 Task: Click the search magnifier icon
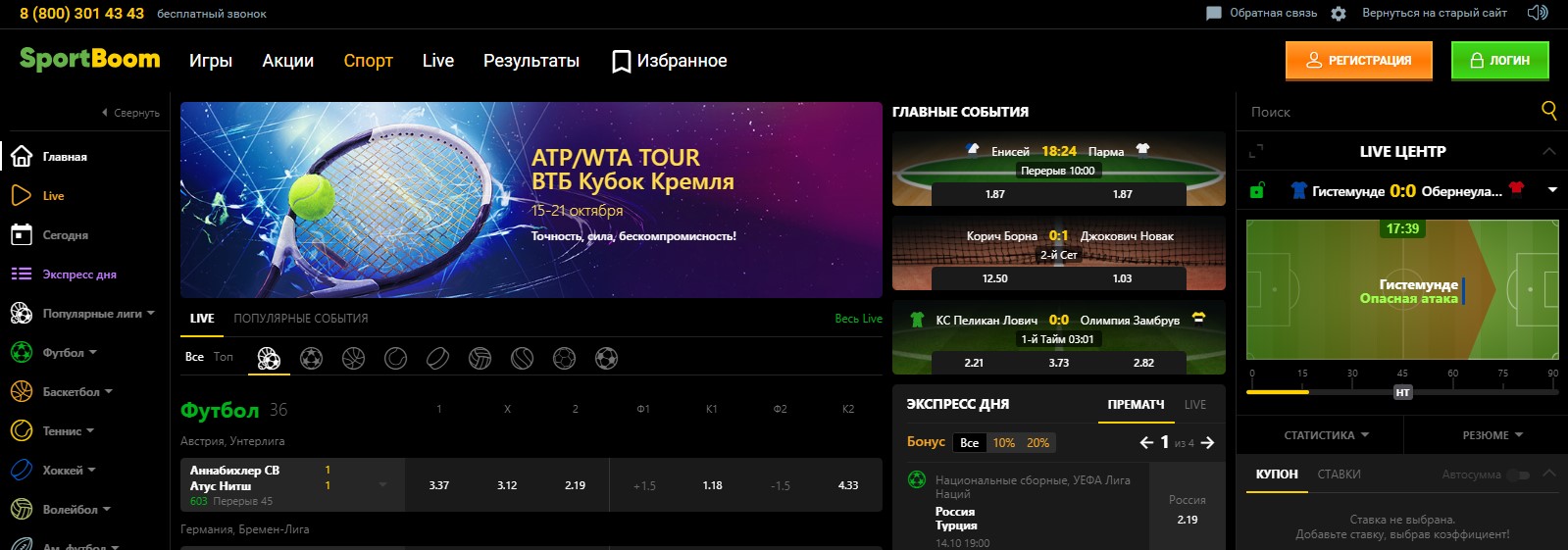click(1549, 111)
